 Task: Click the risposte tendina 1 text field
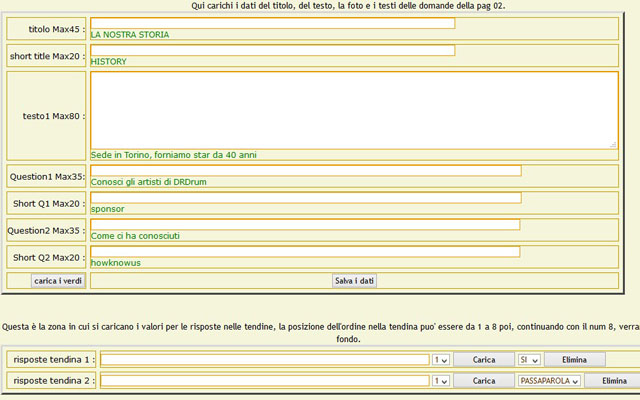point(265,359)
